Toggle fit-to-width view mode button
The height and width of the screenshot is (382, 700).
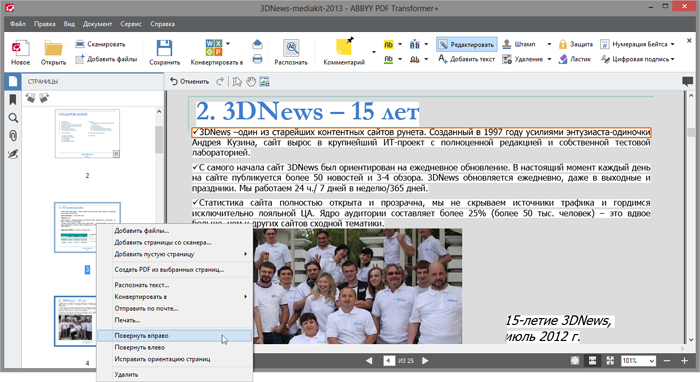592,361
